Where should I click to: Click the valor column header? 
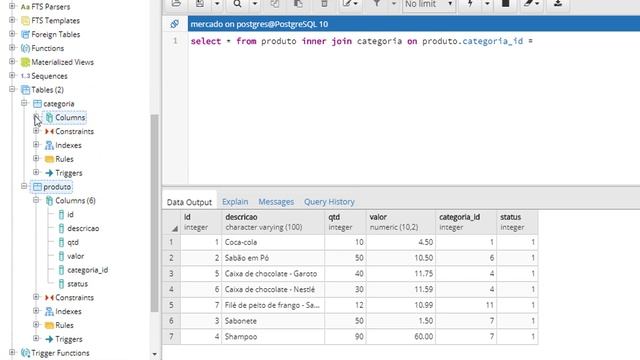[401, 222]
